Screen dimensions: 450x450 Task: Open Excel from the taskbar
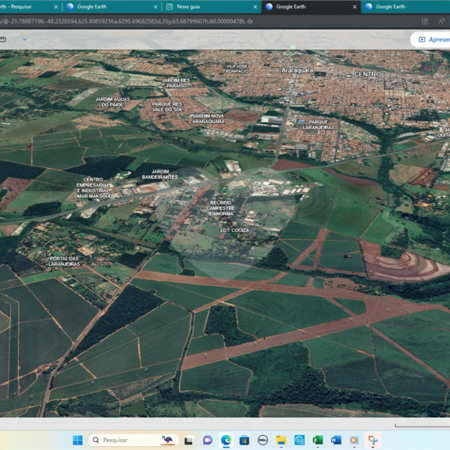pos(318,440)
